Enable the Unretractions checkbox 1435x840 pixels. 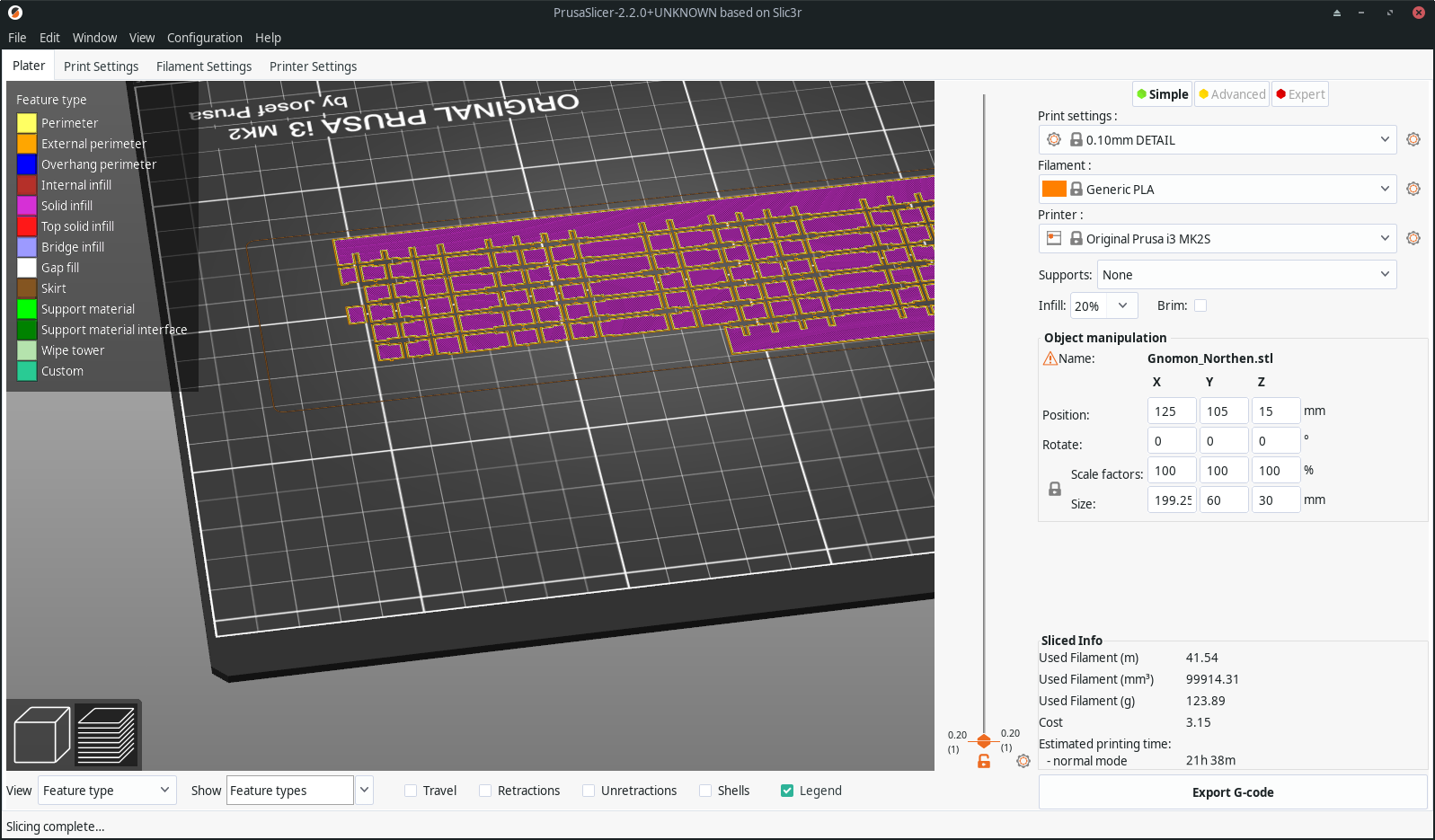click(589, 791)
